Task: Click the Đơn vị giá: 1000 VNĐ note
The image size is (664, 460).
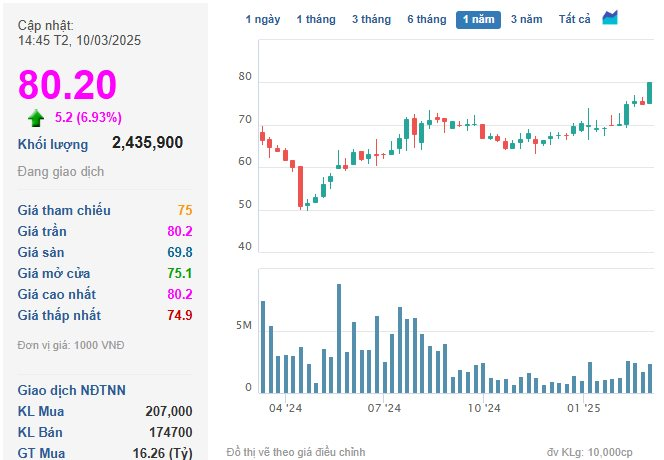Action: click(71, 345)
